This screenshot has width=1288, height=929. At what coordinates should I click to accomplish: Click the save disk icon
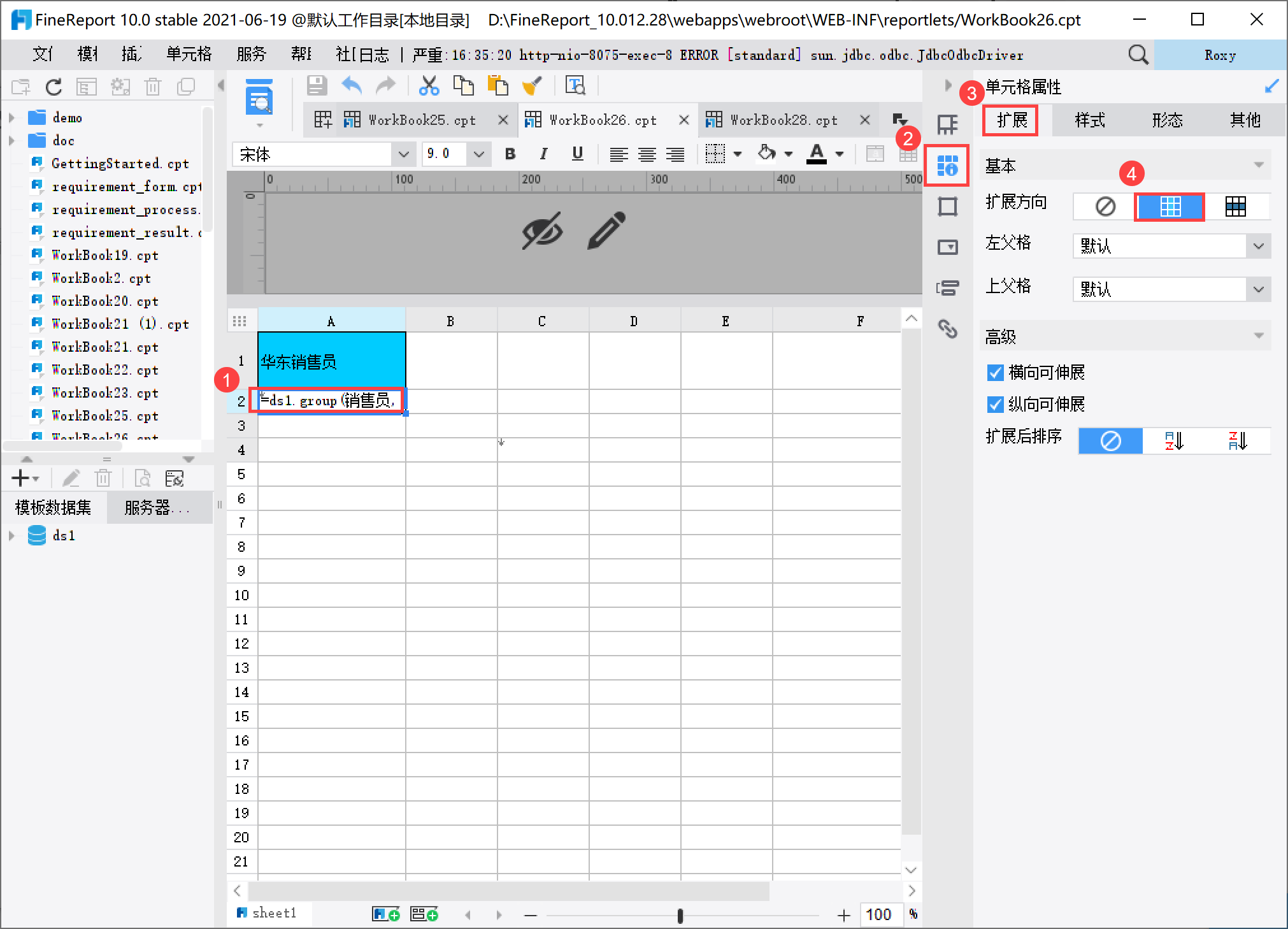click(317, 85)
